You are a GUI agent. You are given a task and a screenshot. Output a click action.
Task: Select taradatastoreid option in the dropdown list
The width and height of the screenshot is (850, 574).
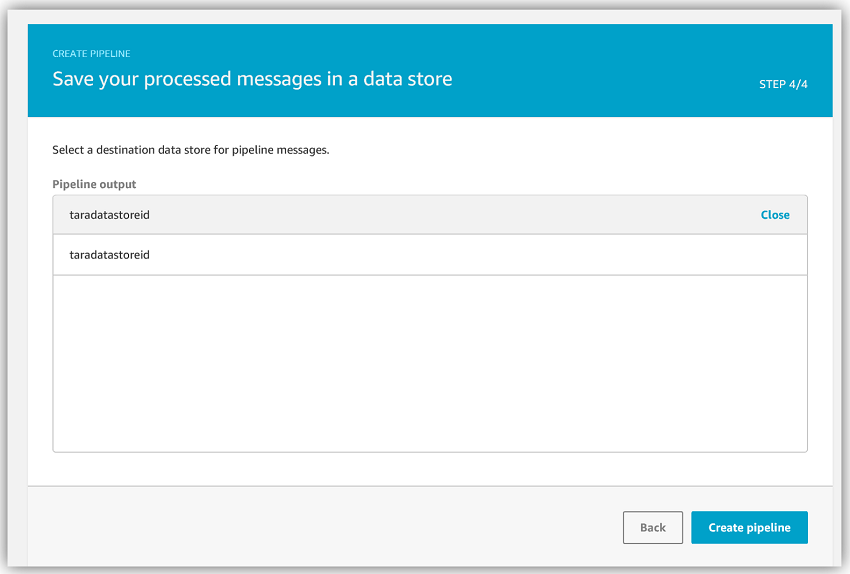coord(109,255)
